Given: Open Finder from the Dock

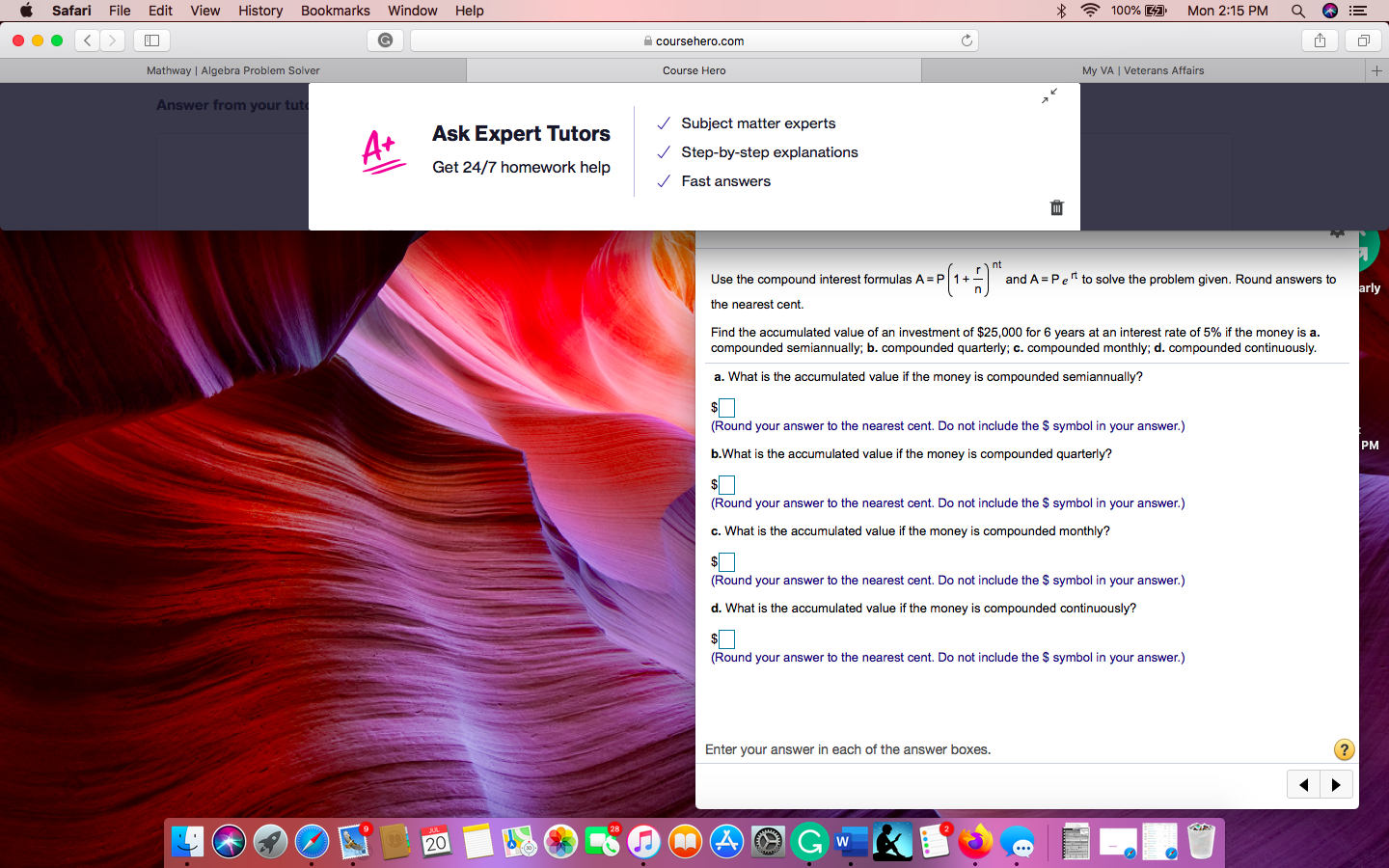Looking at the screenshot, I should coord(187,842).
